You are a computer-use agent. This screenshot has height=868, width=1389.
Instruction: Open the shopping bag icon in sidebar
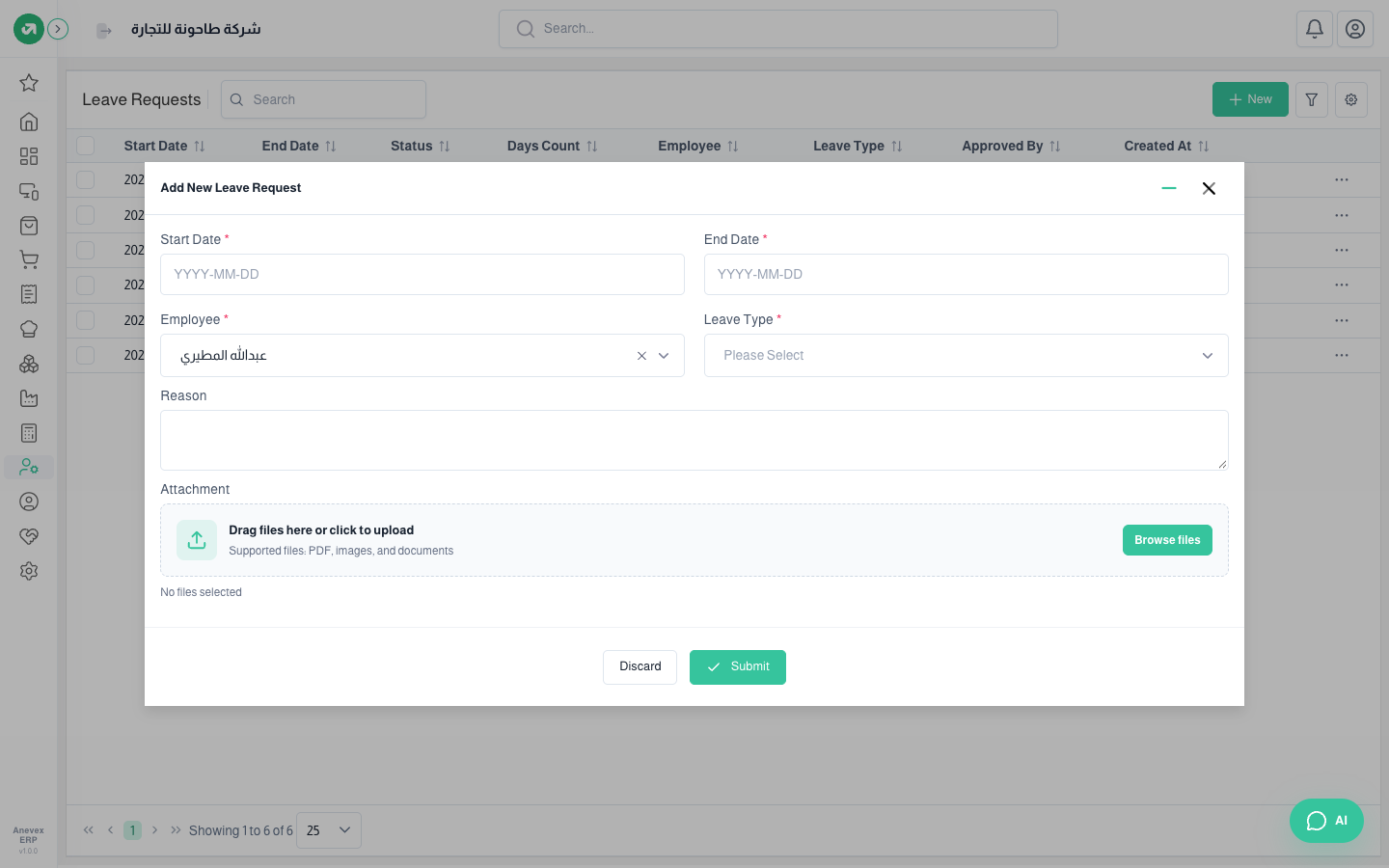click(x=29, y=226)
